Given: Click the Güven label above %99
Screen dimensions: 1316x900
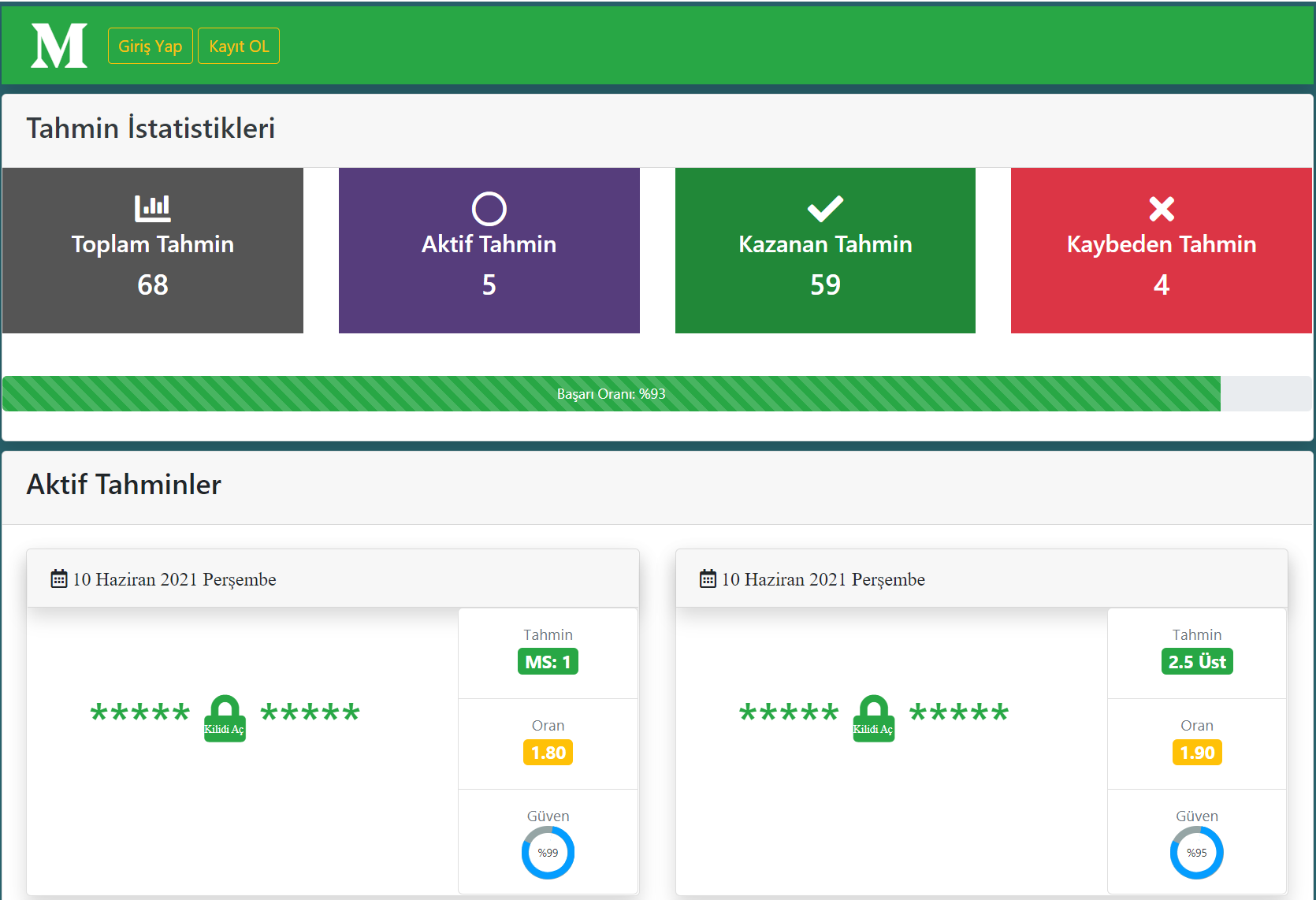Looking at the screenshot, I should (548, 816).
